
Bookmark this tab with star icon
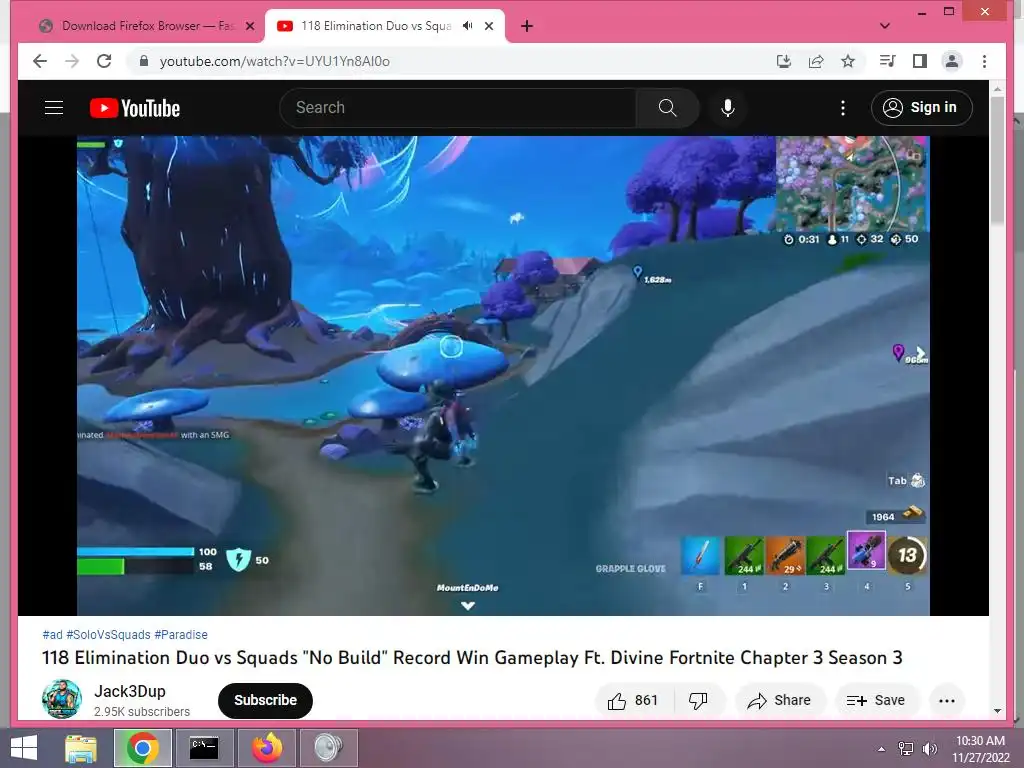click(848, 61)
